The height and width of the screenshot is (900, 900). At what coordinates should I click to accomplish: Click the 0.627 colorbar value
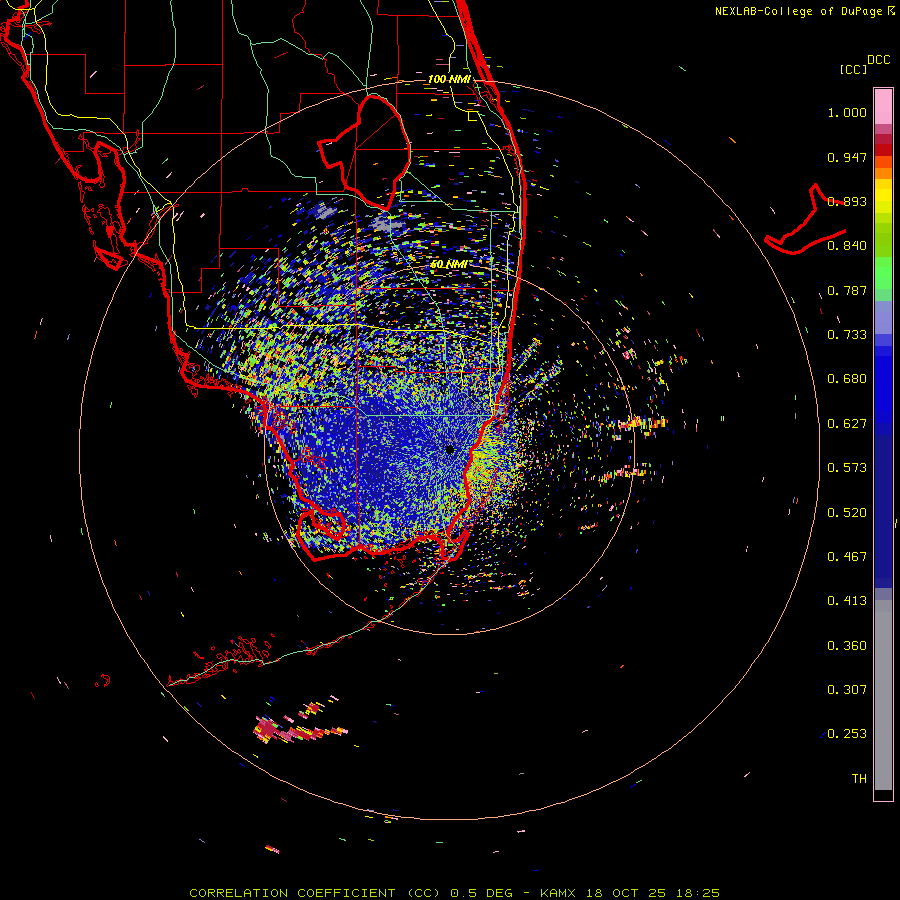click(x=847, y=424)
